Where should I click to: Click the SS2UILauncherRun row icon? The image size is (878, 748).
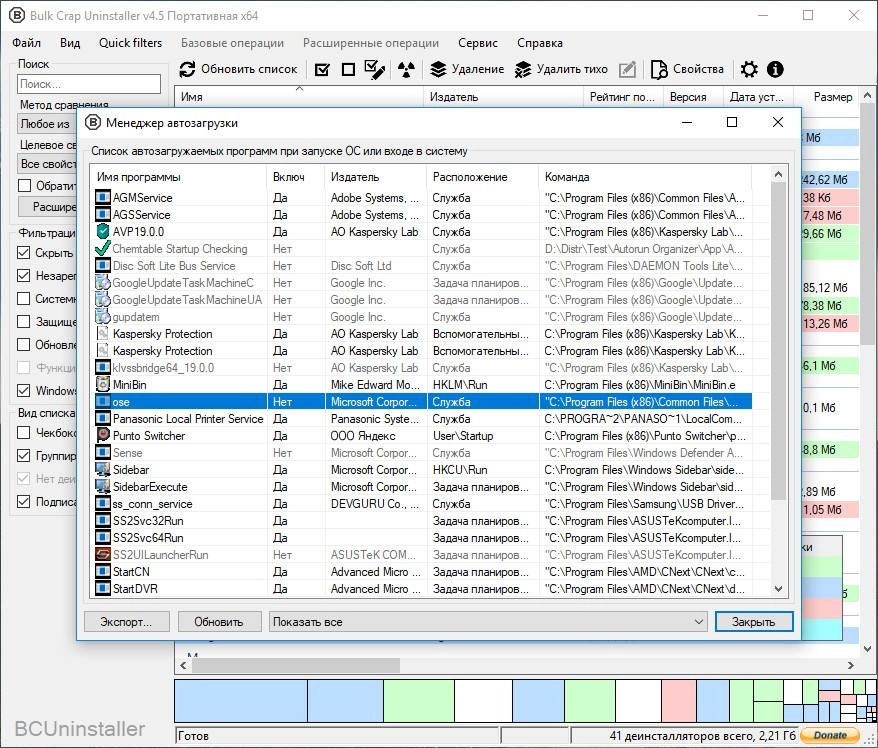click(x=103, y=554)
